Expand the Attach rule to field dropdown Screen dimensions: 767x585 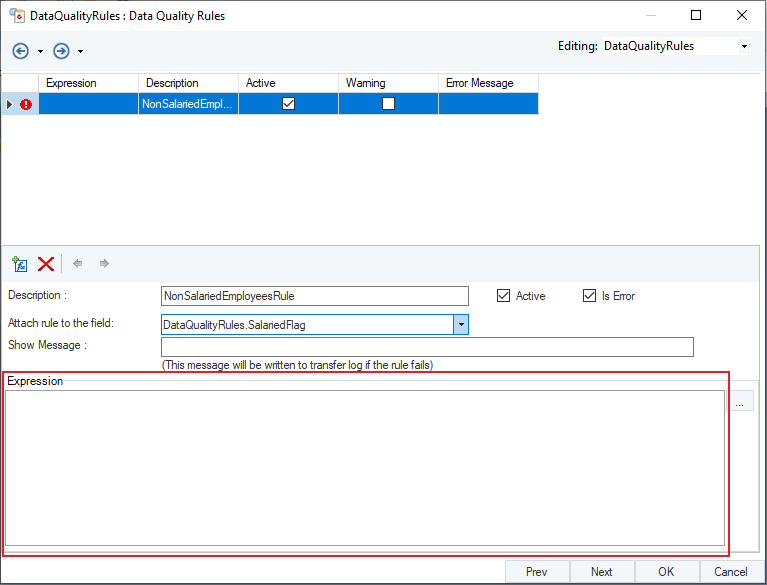point(460,325)
